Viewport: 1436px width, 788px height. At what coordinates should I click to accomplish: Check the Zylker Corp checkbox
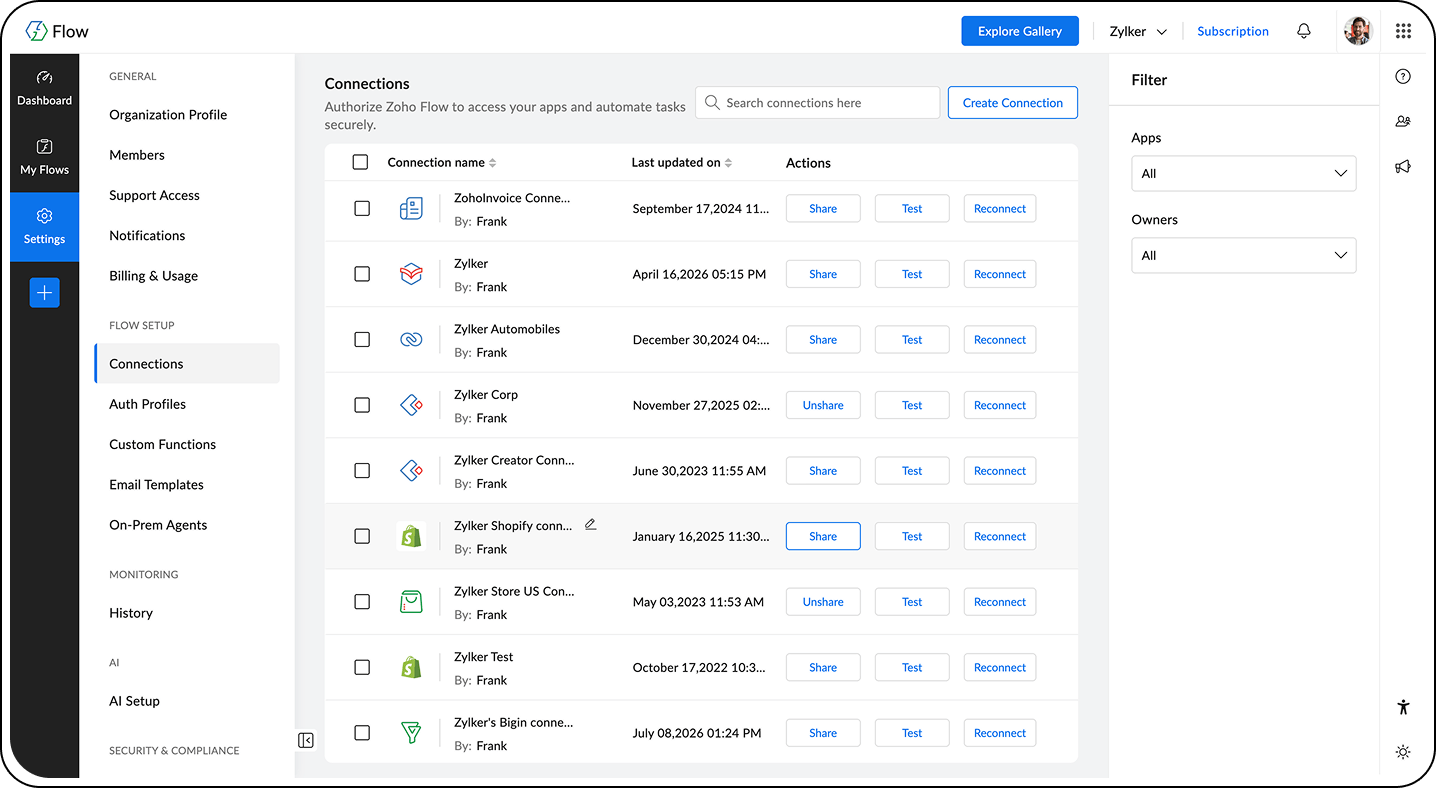[362, 405]
